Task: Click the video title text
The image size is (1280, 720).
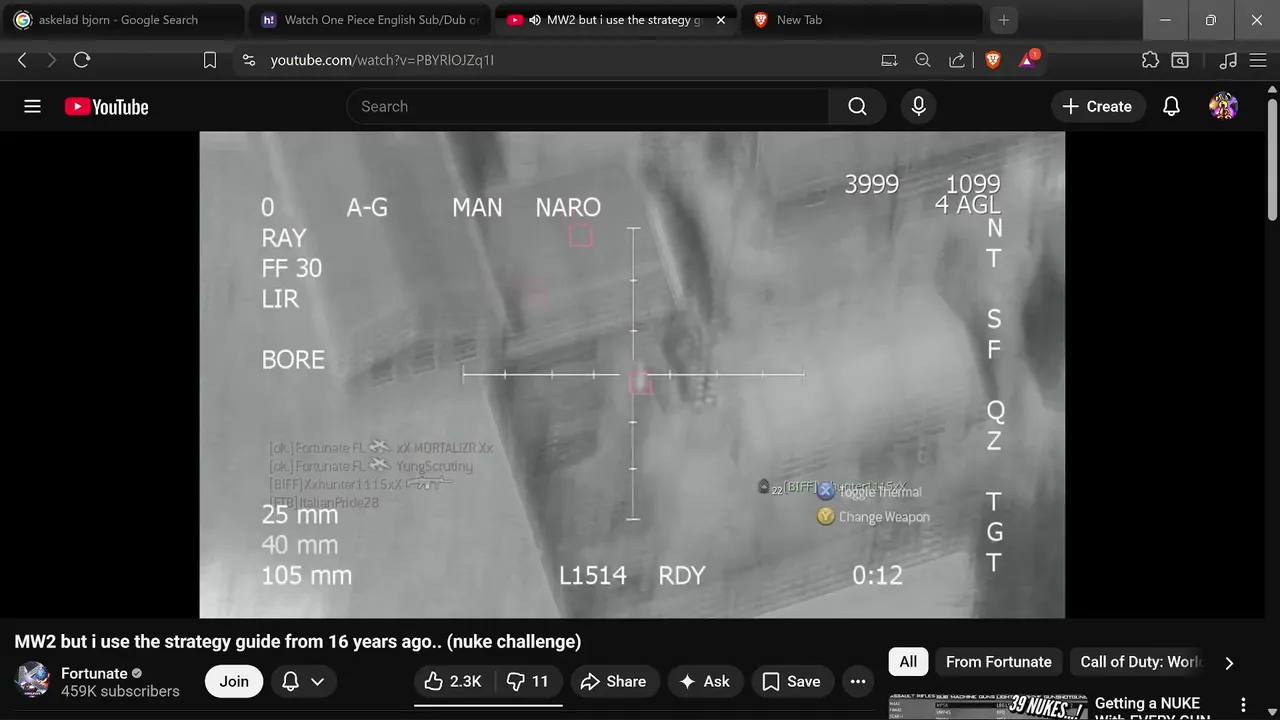Action: pos(297,642)
